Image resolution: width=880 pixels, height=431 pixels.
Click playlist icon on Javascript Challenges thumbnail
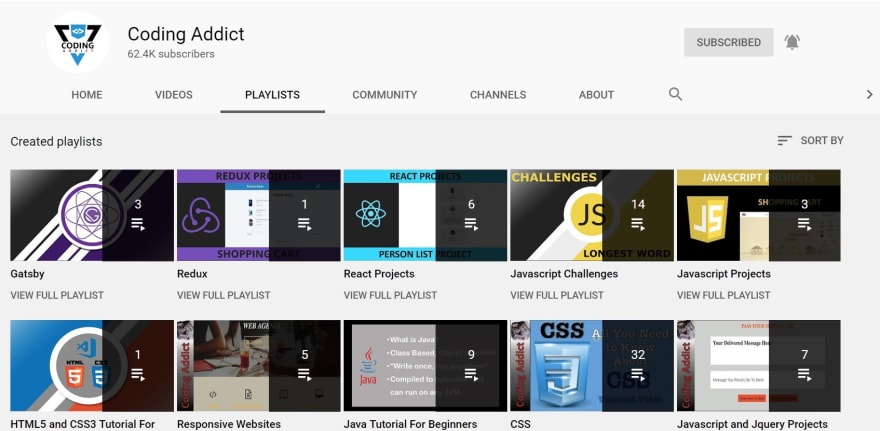coord(638,224)
